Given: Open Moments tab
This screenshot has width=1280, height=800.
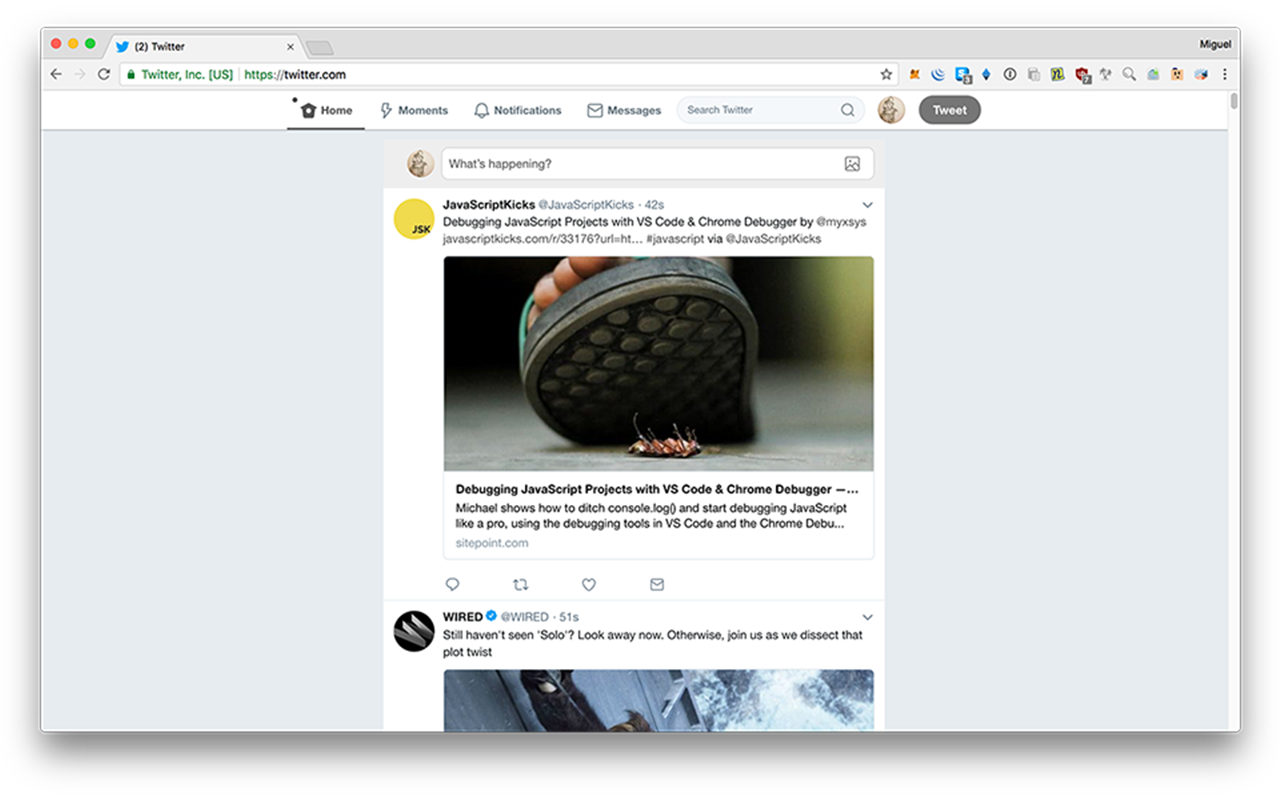Looking at the screenshot, I should (414, 110).
